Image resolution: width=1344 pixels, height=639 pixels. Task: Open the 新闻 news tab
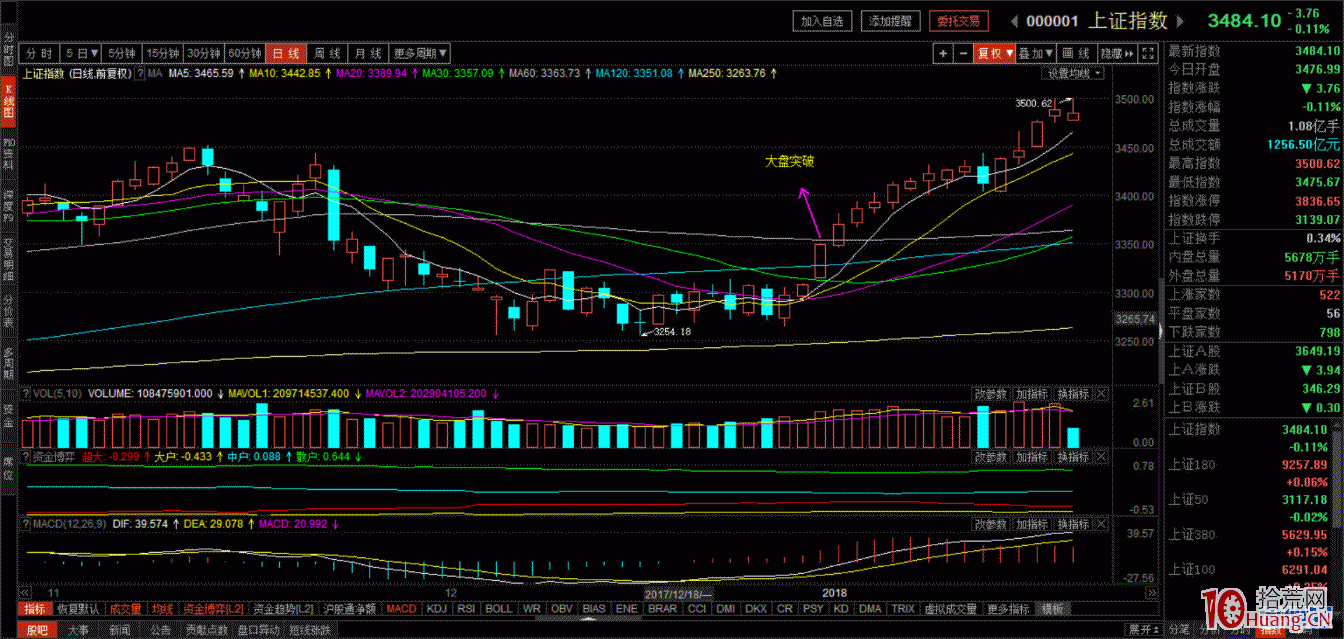pyautogui.click(x=119, y=630)
